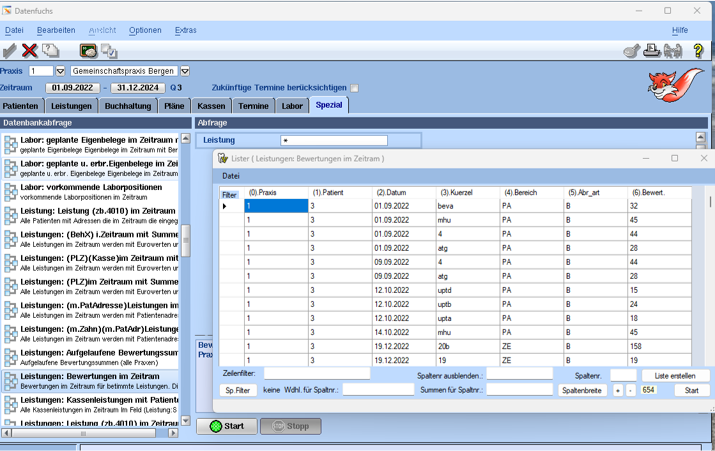Click the red fox logo
This screenshot has height=451, width=715.
[676, 85]
